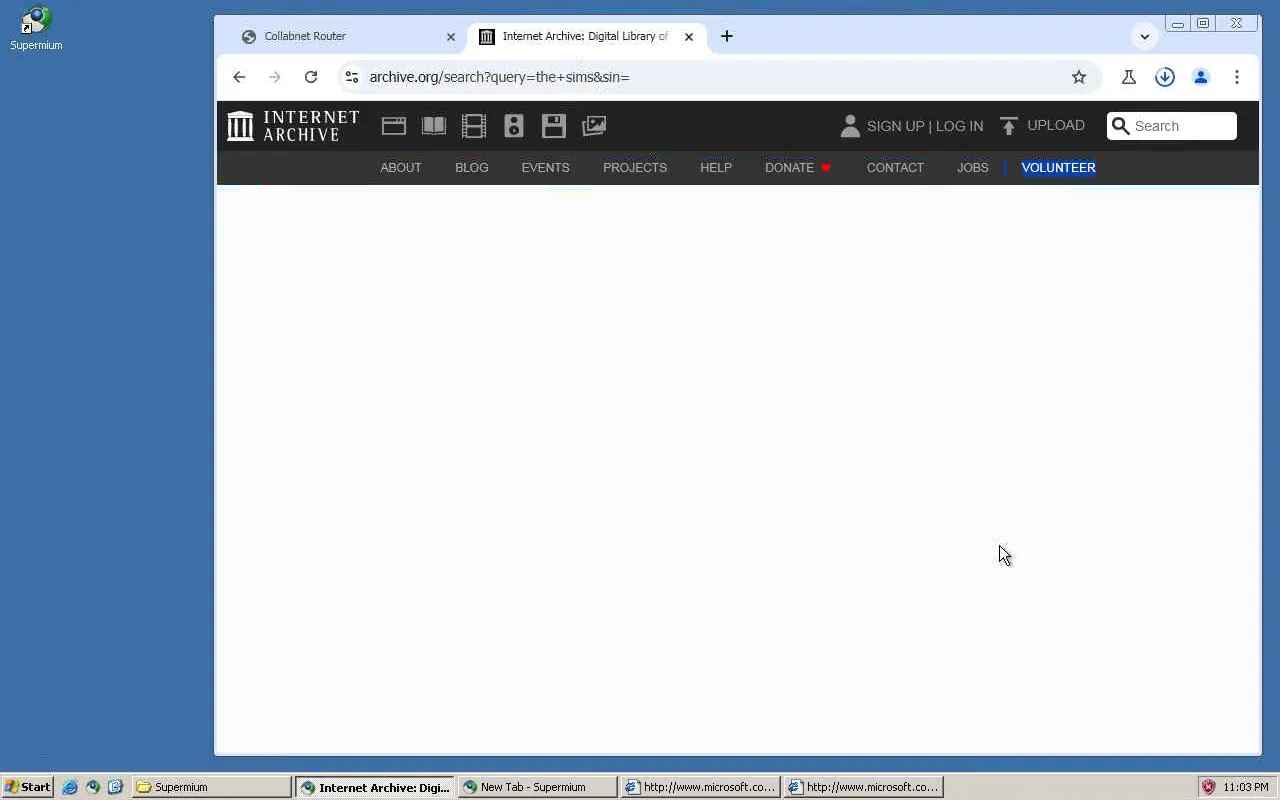
Task: Open the Texts (book) media icon
Action: (x=434, y=126)
